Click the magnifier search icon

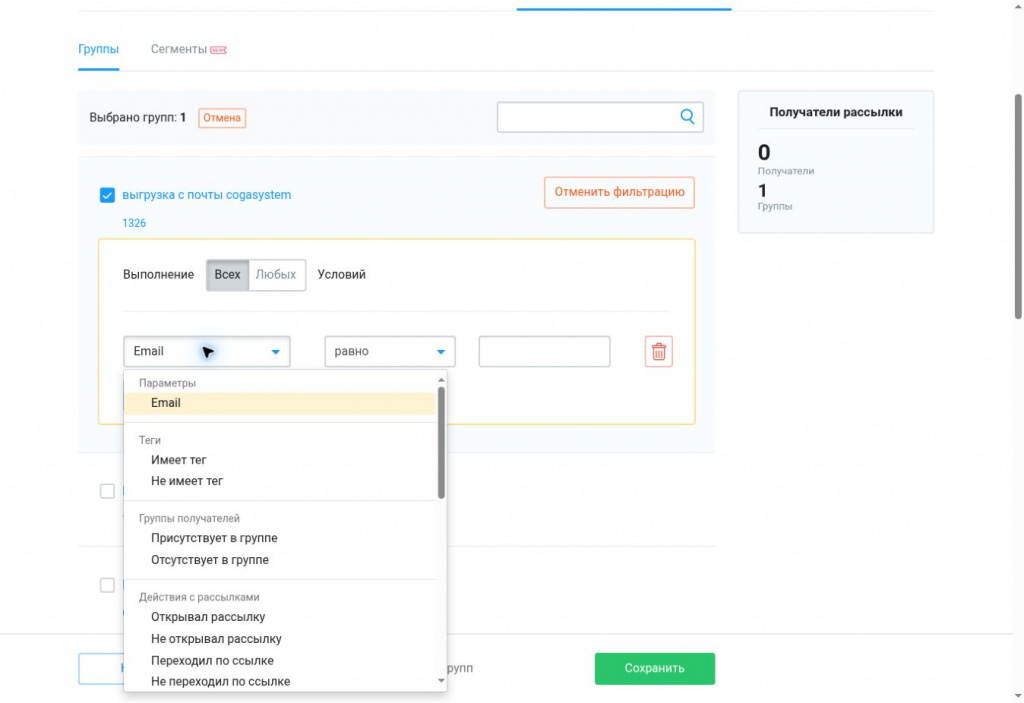[687, 117]
